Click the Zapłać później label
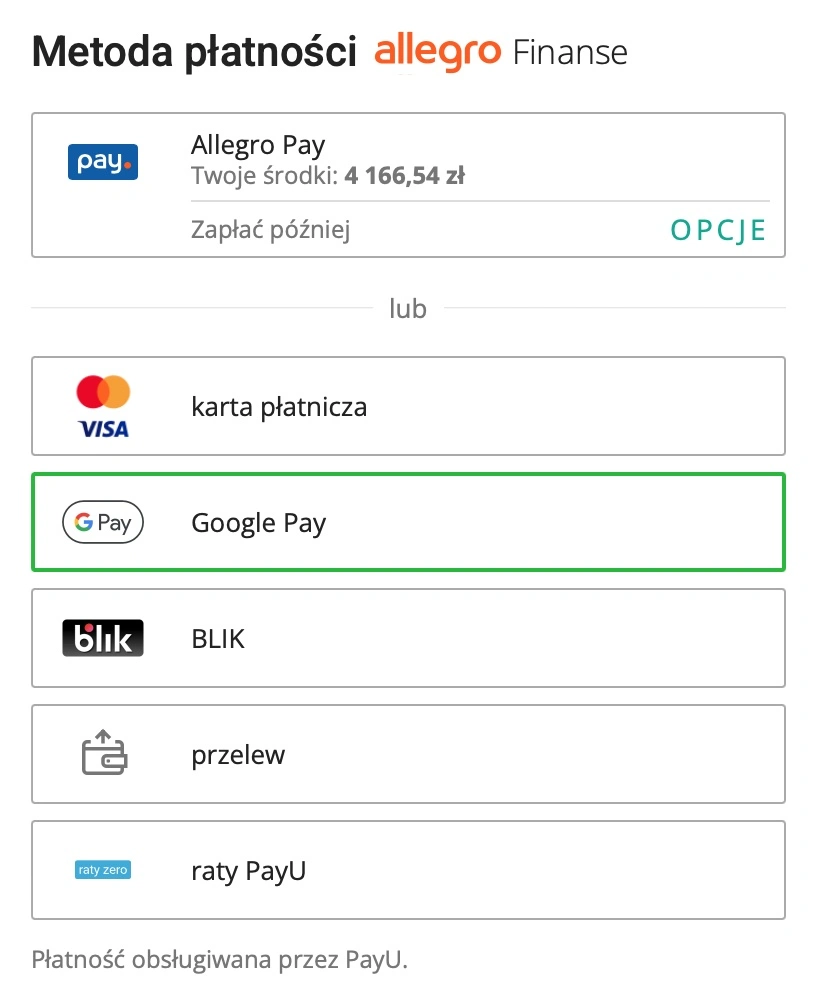The image size is (822, 996). 271,230
